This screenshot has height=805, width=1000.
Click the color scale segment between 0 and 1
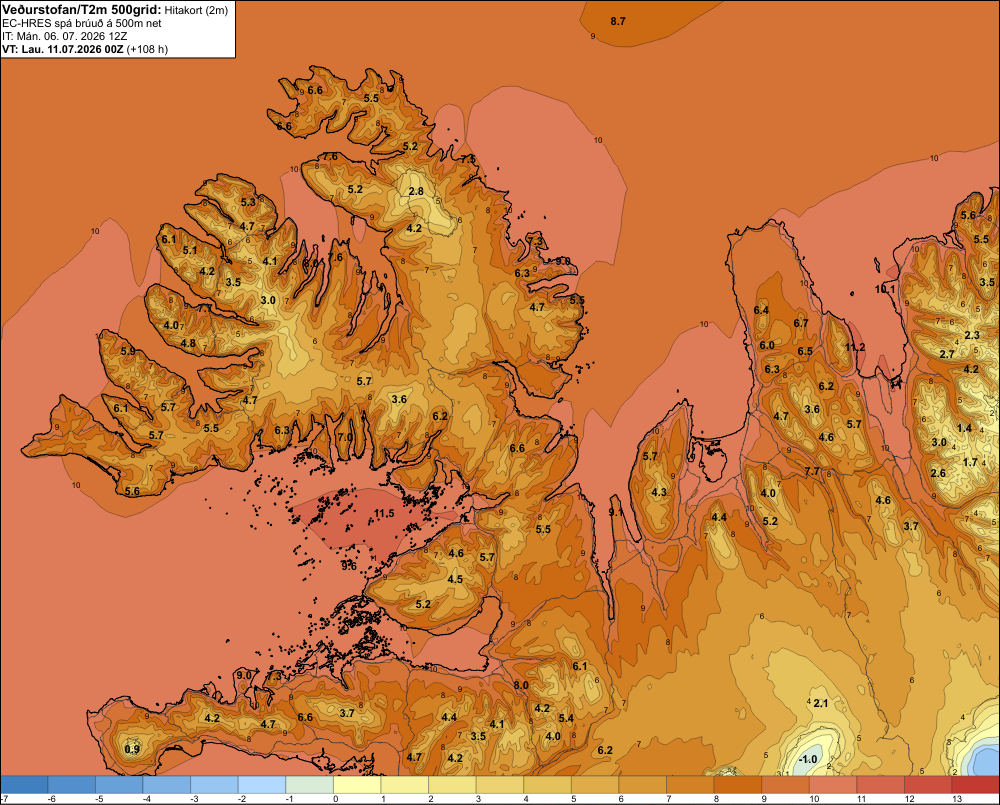357,785
